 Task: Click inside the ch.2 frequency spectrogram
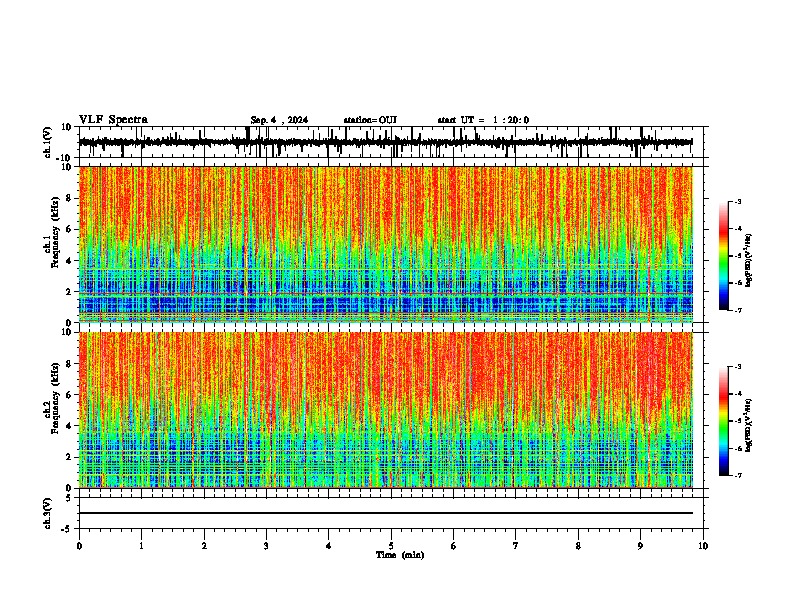(385, 410)
